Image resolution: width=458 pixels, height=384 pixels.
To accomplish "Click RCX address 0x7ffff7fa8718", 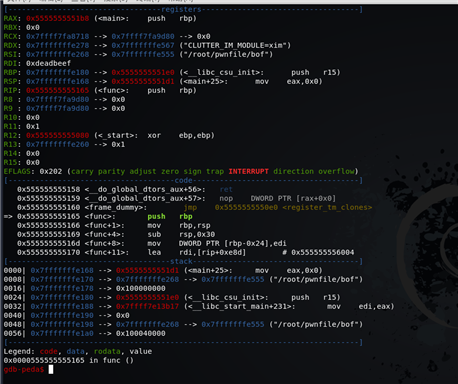I will tap(58, 36).
